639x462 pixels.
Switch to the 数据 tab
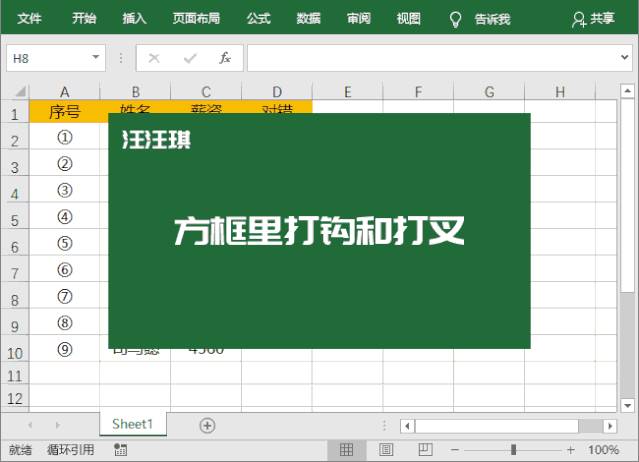coord(308,18)
